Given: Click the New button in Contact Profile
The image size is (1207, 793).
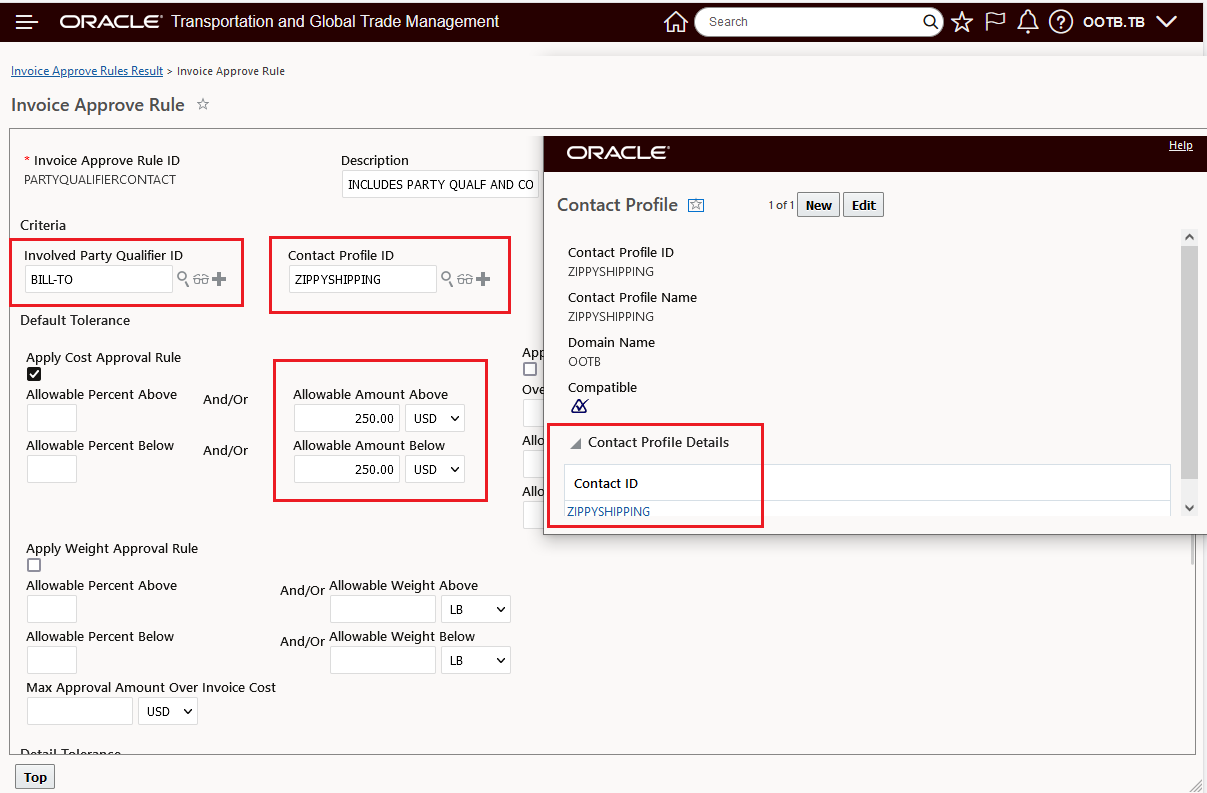Looking at the screenshot, I should click(x=818, y=205).
